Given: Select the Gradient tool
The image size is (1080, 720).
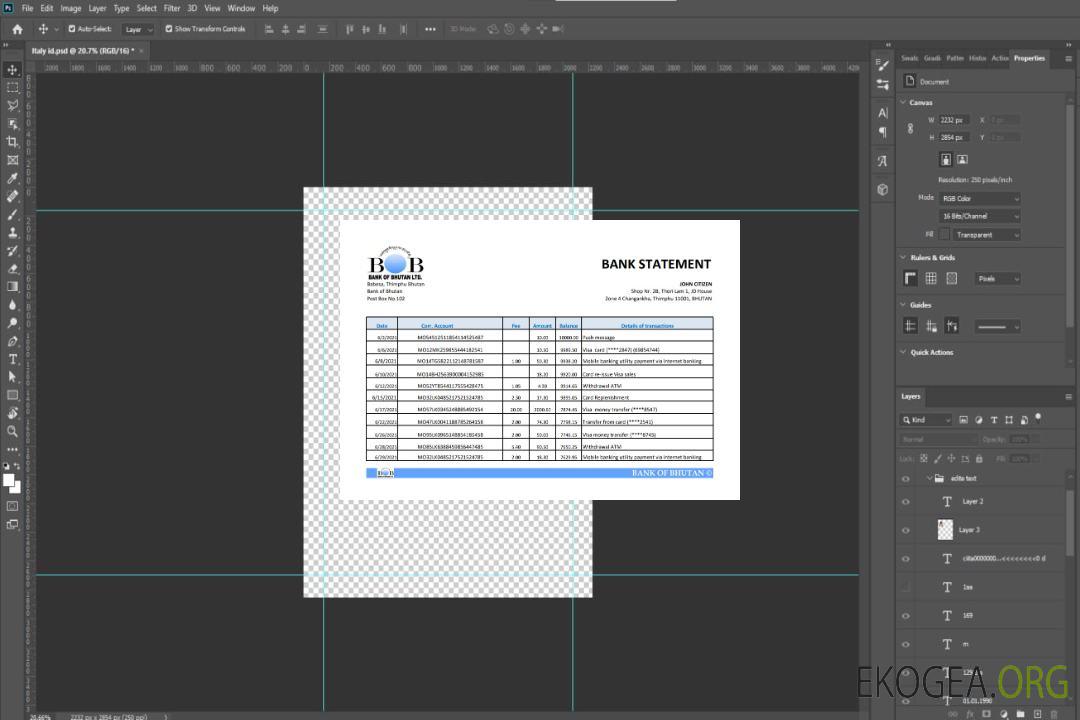Looking at the screenshot, I should pos(12,287).
